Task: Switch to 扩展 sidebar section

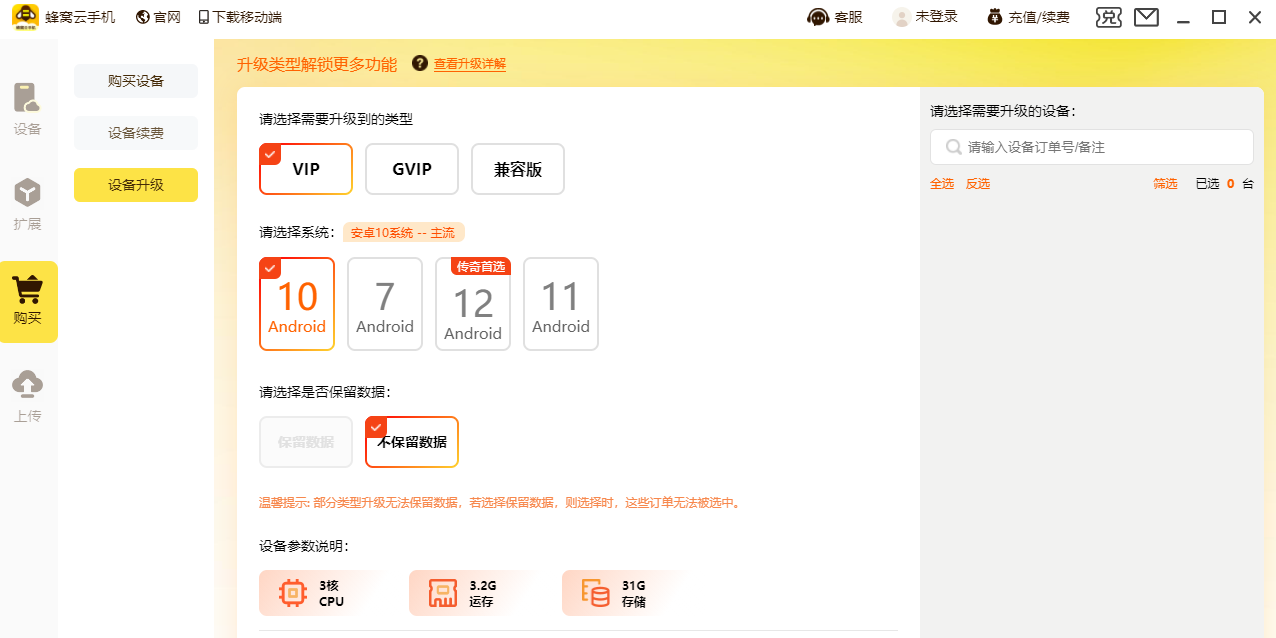Action: pos(28,204)
